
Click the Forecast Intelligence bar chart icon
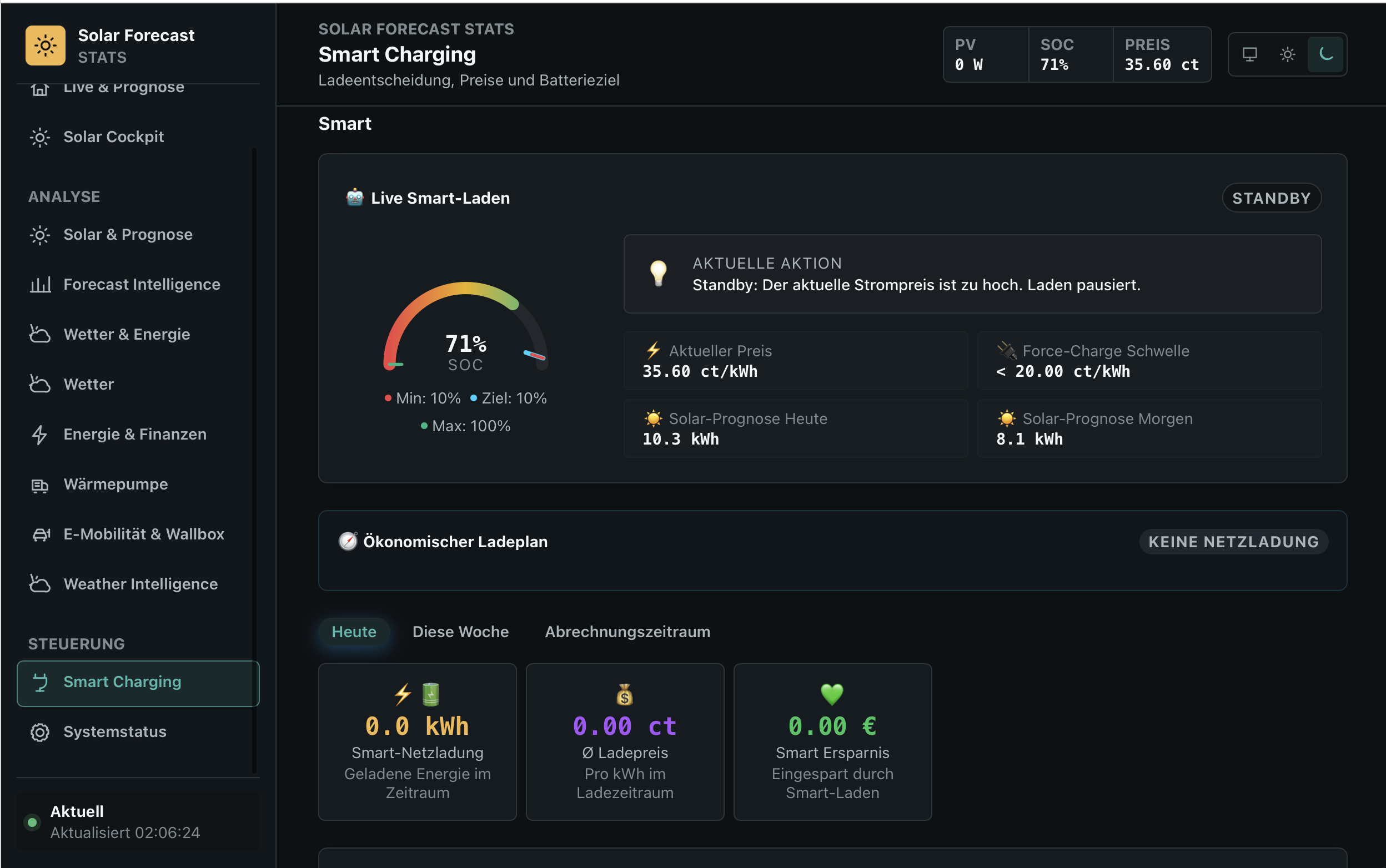click(39, 285)
